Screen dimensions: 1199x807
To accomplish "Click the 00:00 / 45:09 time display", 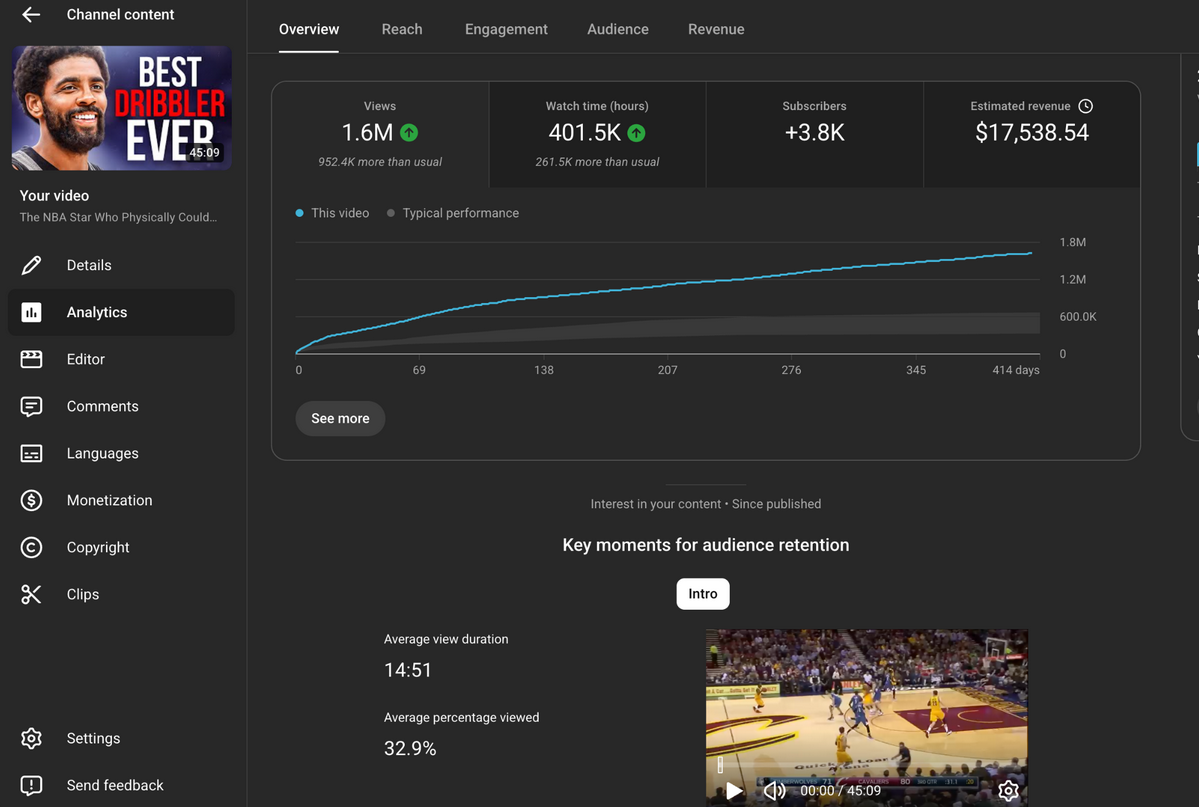I will click(840, 790).
